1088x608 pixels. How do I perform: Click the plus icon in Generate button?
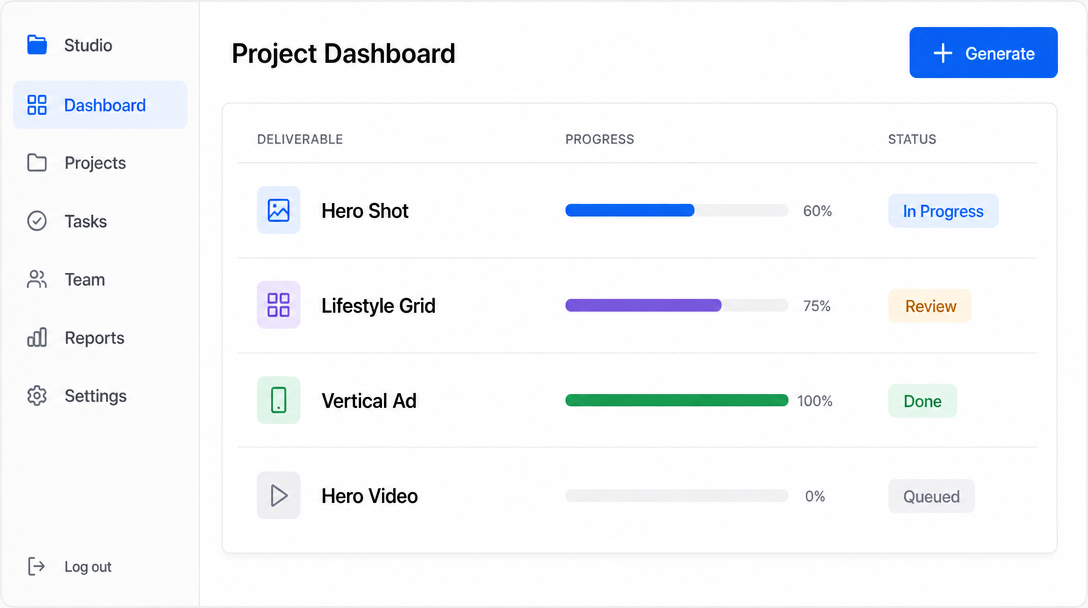pos(942,53)
